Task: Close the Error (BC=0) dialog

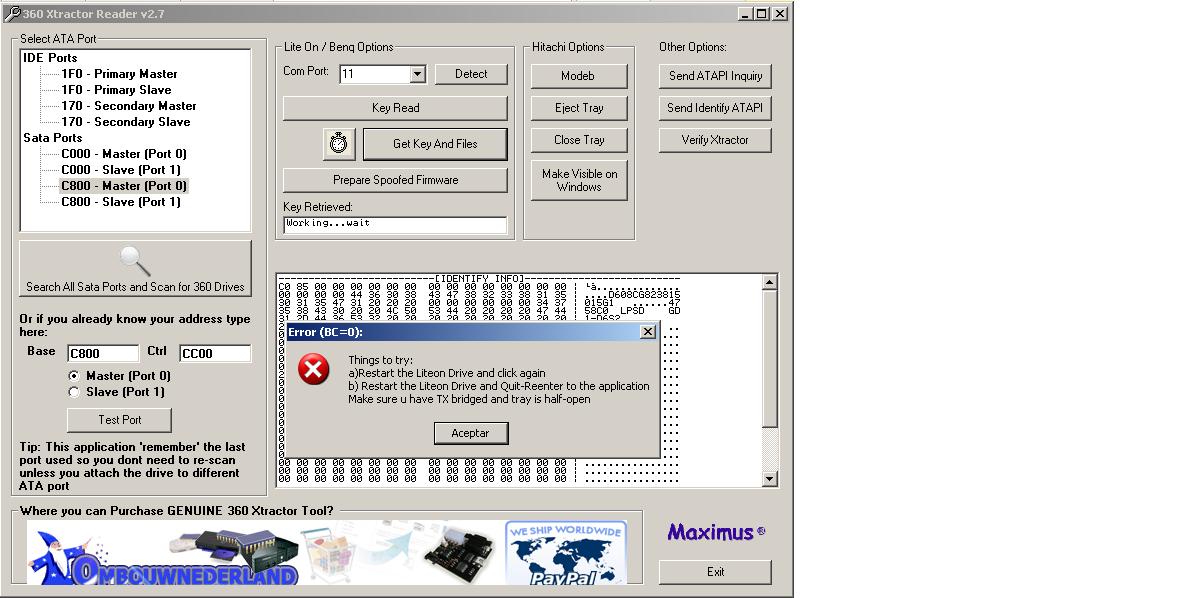Action: 648,331
